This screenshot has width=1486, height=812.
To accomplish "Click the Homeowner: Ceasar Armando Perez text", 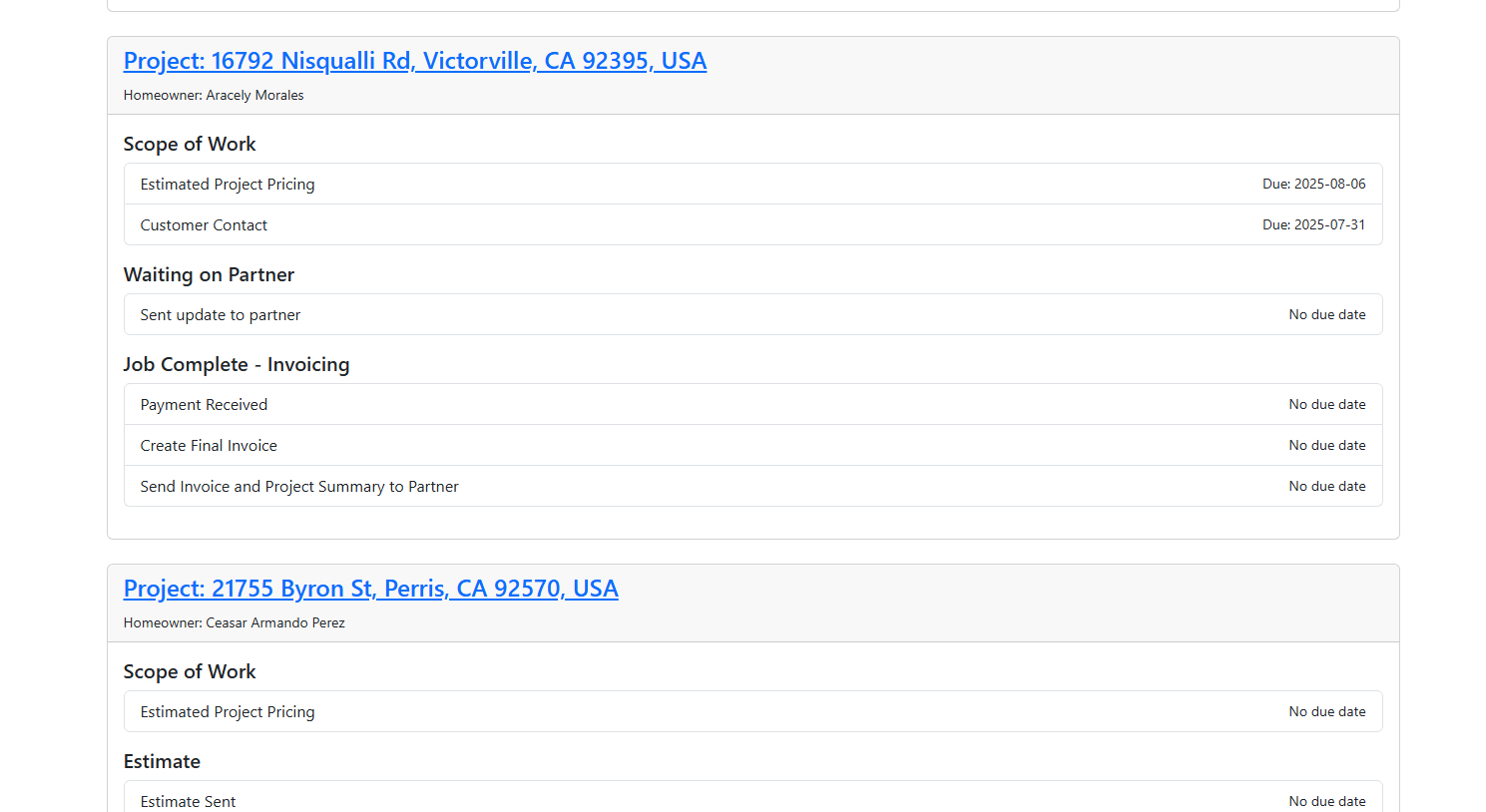I will pos(235,623).
